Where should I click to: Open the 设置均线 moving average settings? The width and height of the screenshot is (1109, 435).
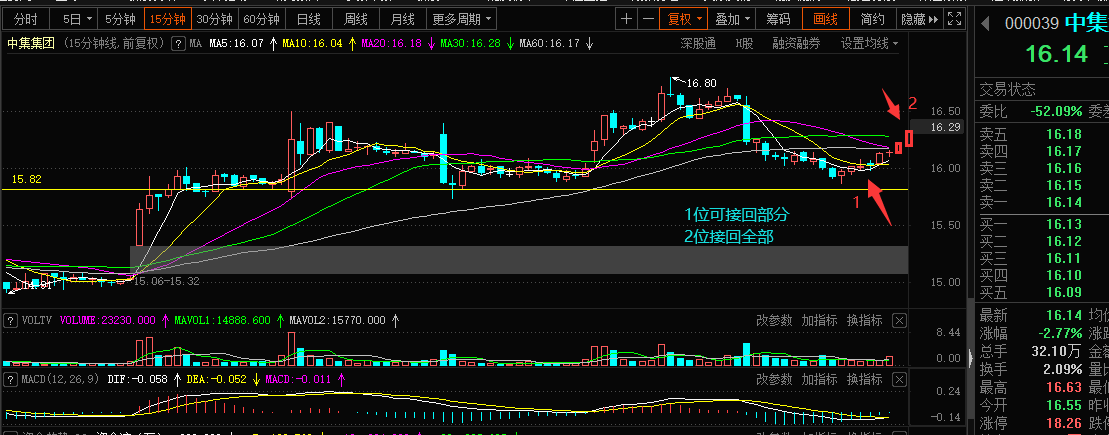869,44
